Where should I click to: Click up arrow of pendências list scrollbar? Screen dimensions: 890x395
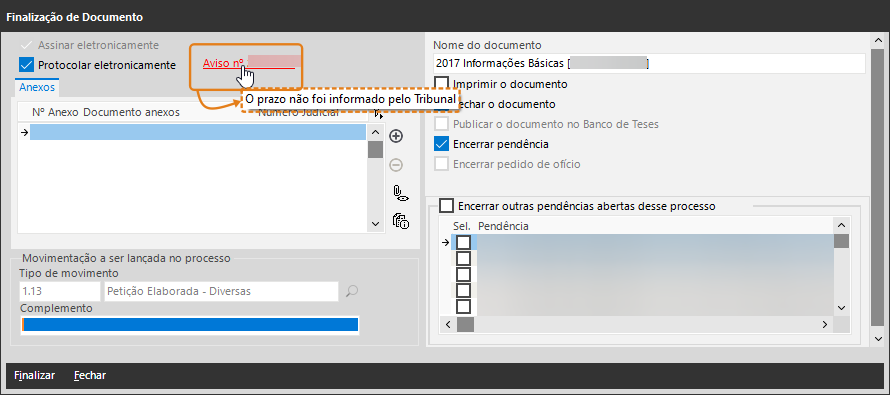click(x=841, y=226)
